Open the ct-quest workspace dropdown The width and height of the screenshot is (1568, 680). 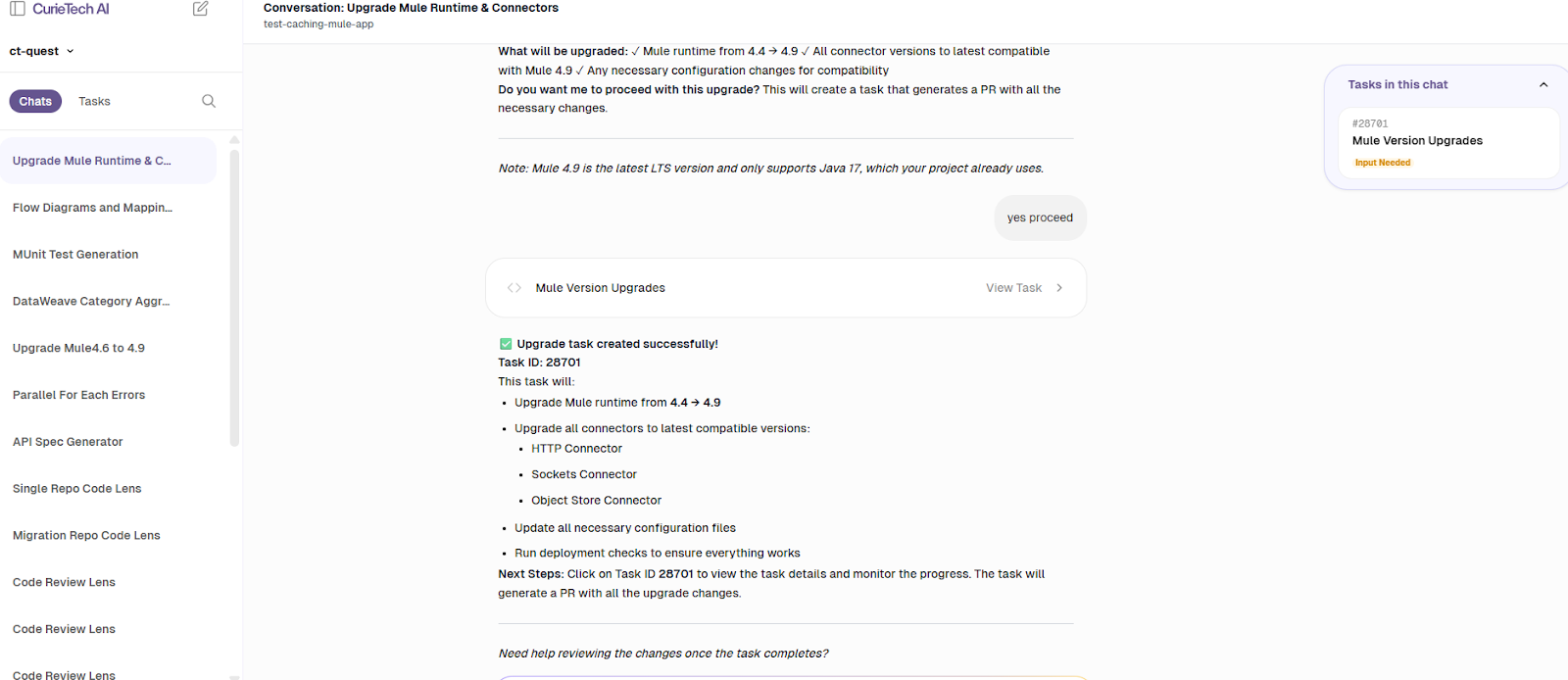point(39,50)
